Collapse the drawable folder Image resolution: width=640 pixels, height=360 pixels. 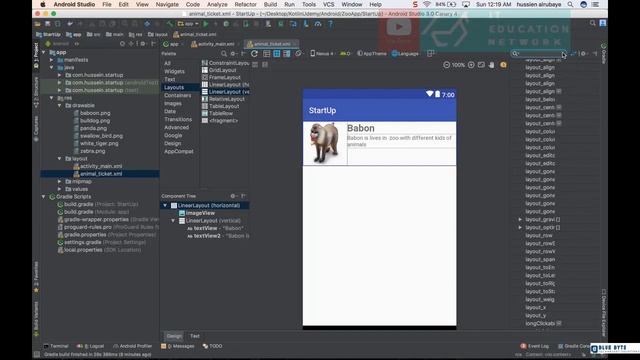60,105
